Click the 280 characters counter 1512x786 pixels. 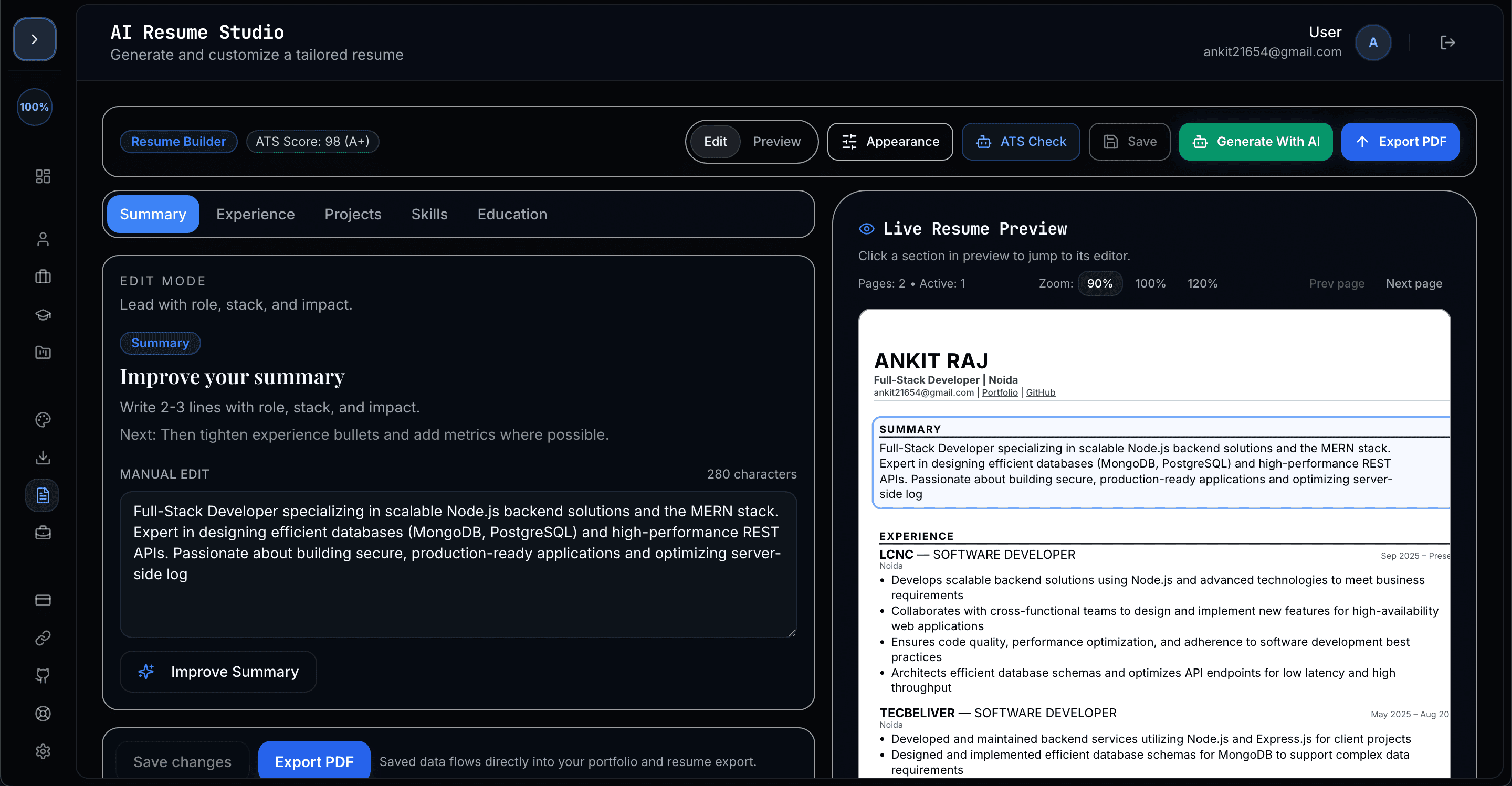(752, 474)
